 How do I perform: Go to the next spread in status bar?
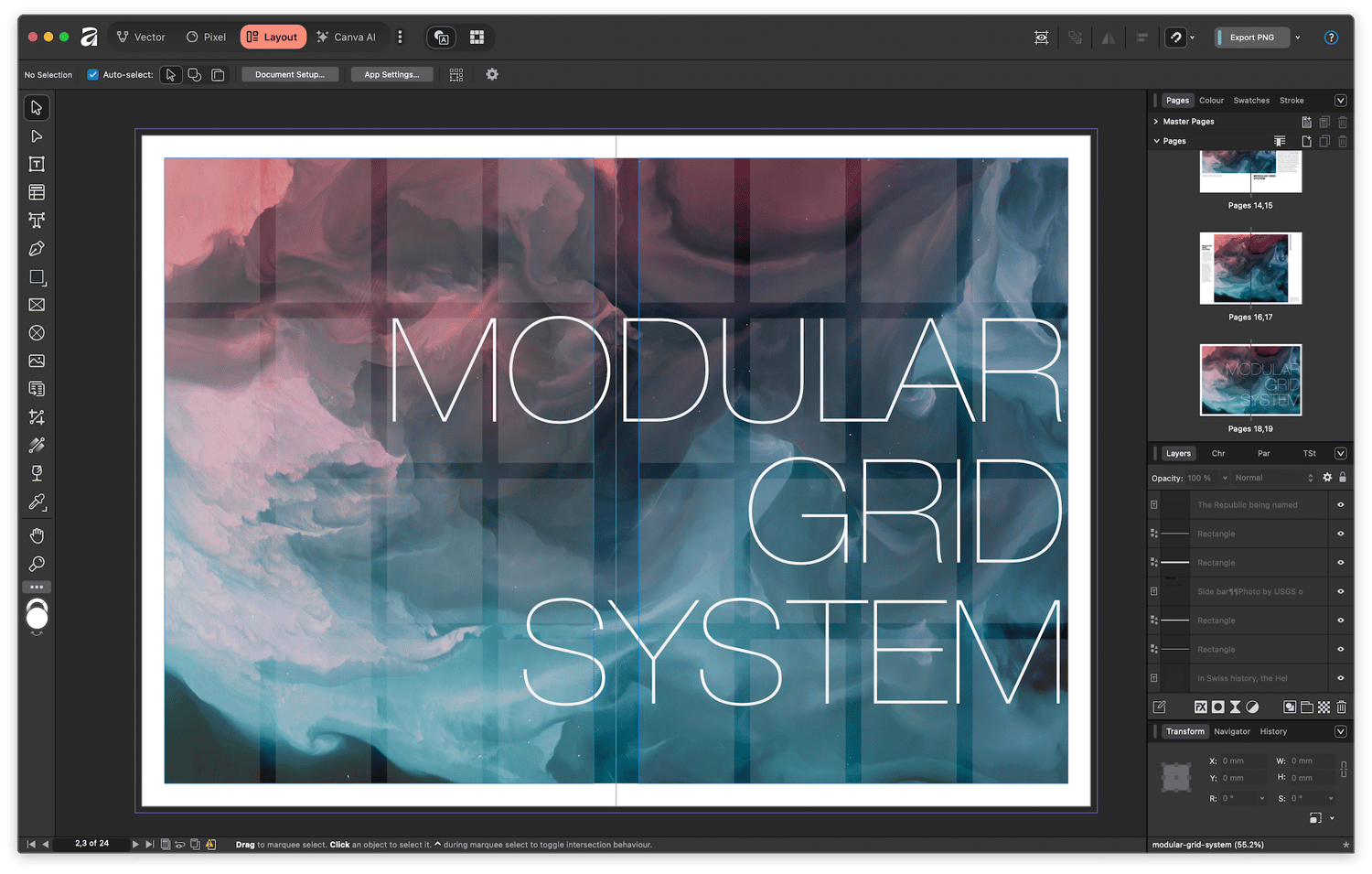pyautogui.click(x=135, y=844)
